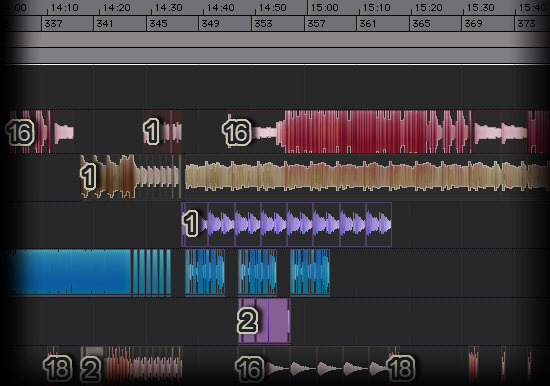The width and height of the screenshot is (550, 386).
Task: Select the large solid blue clip
Action: point(69,272)
